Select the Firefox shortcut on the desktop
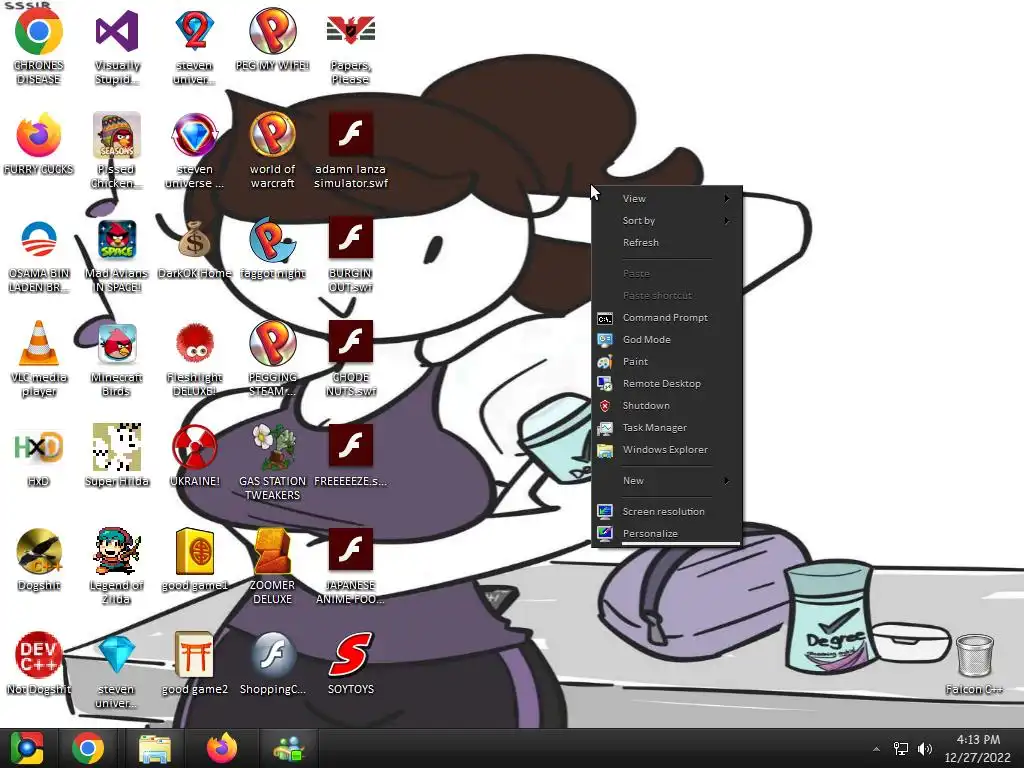The image size is (1024, 768). pyautogui.click(x=39, y=136)
